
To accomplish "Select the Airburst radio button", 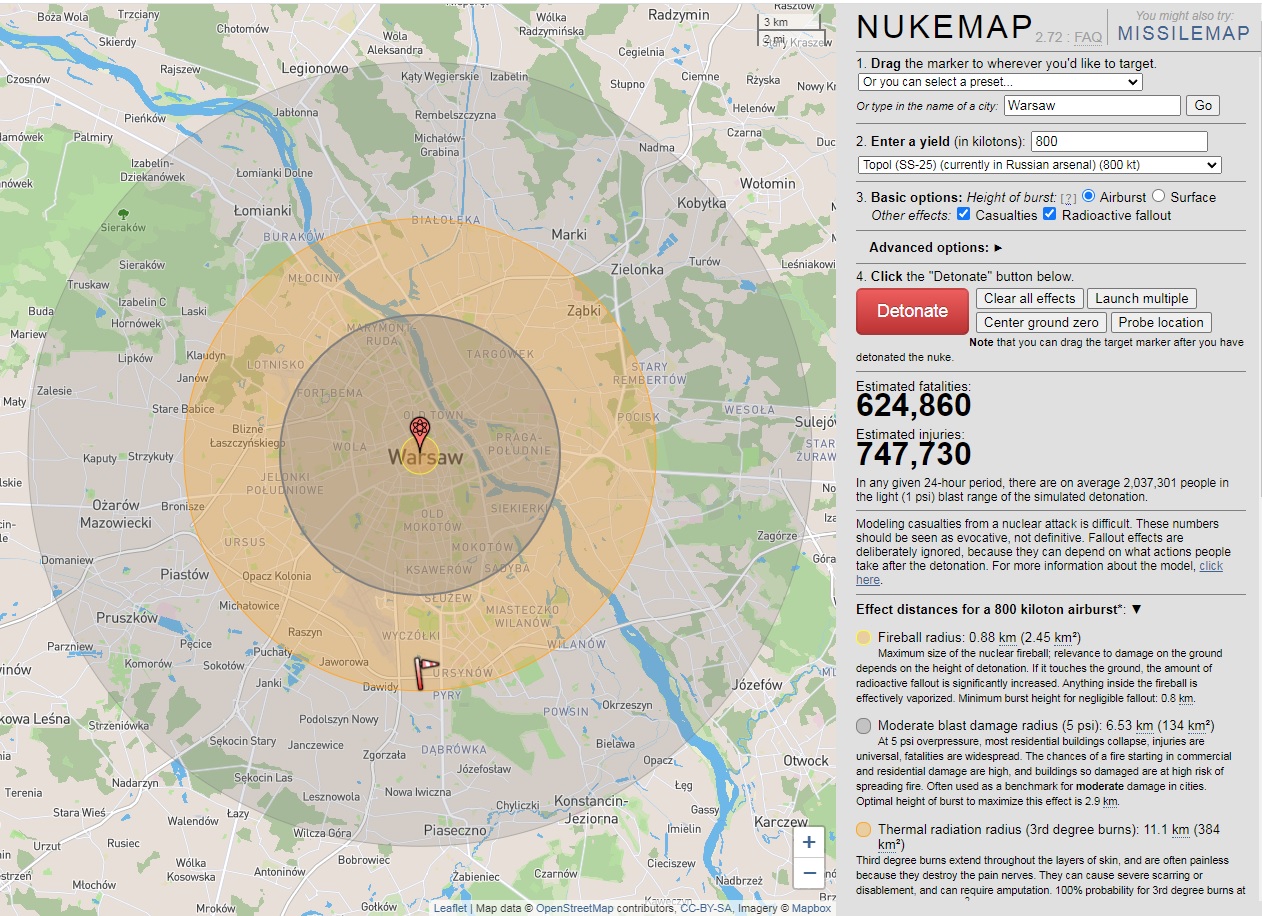I will pyautogui.click(x=1089, y=196).
